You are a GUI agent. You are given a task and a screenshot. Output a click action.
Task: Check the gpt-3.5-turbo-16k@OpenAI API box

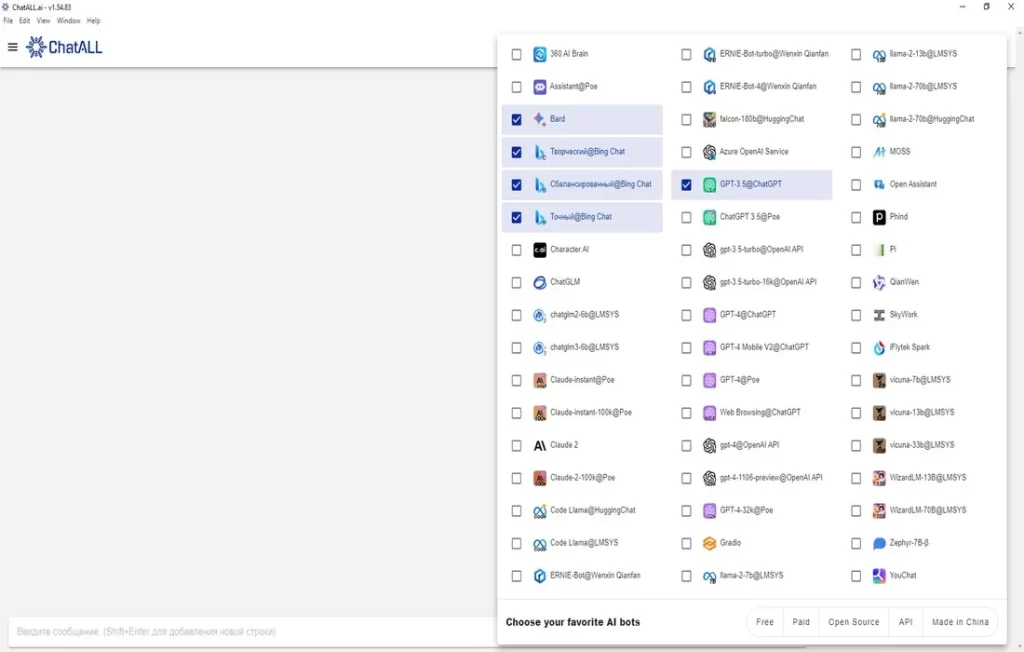point(686,283)
